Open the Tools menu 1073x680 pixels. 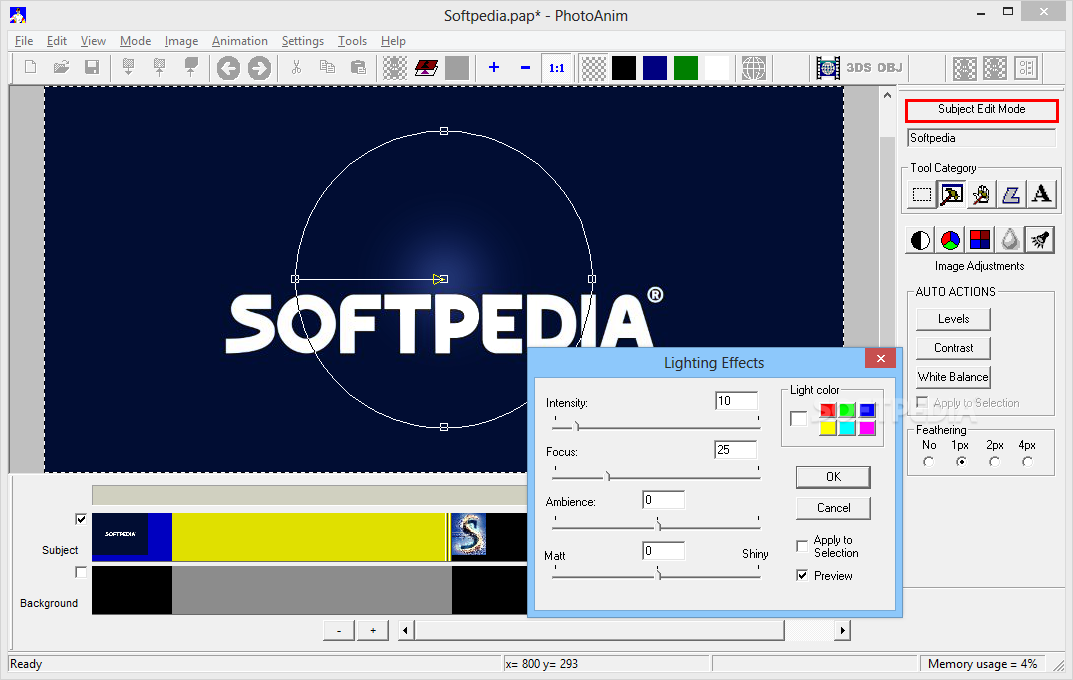[352, 41]
